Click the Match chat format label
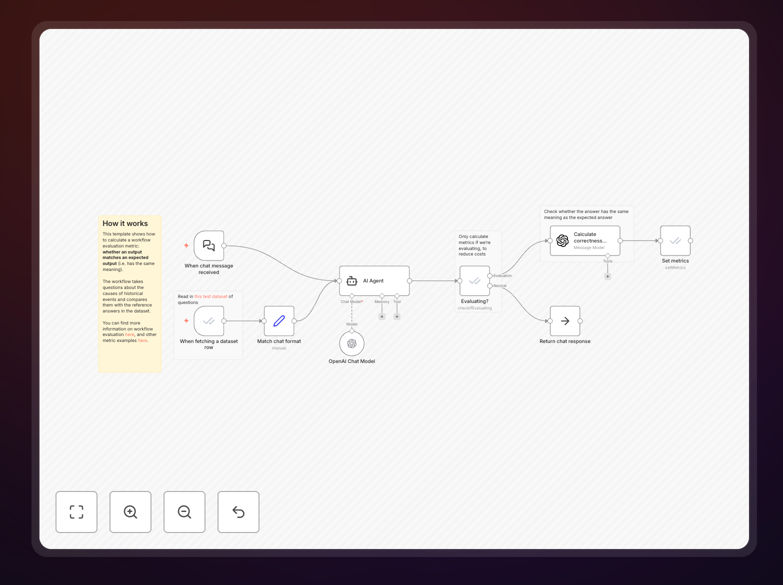The height and width of the screenshot is (585, 783). click(279, 341)
